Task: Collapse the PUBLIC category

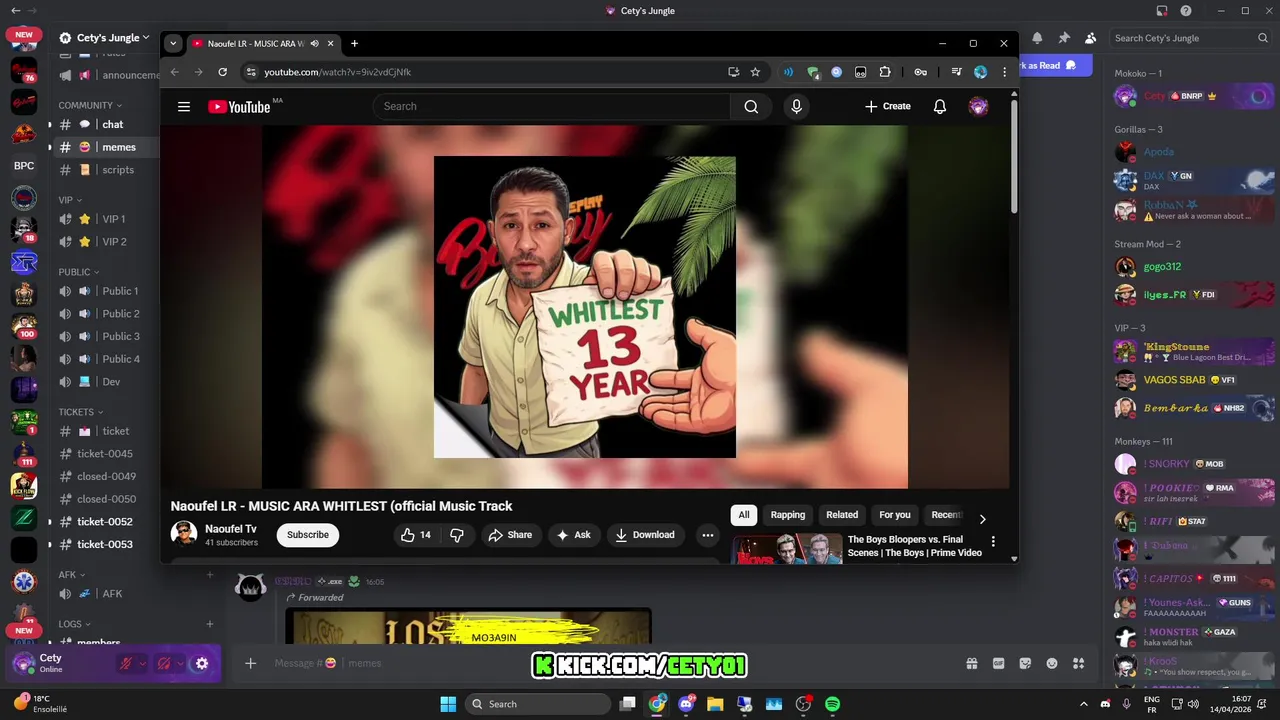Action: tap(79, 272)
